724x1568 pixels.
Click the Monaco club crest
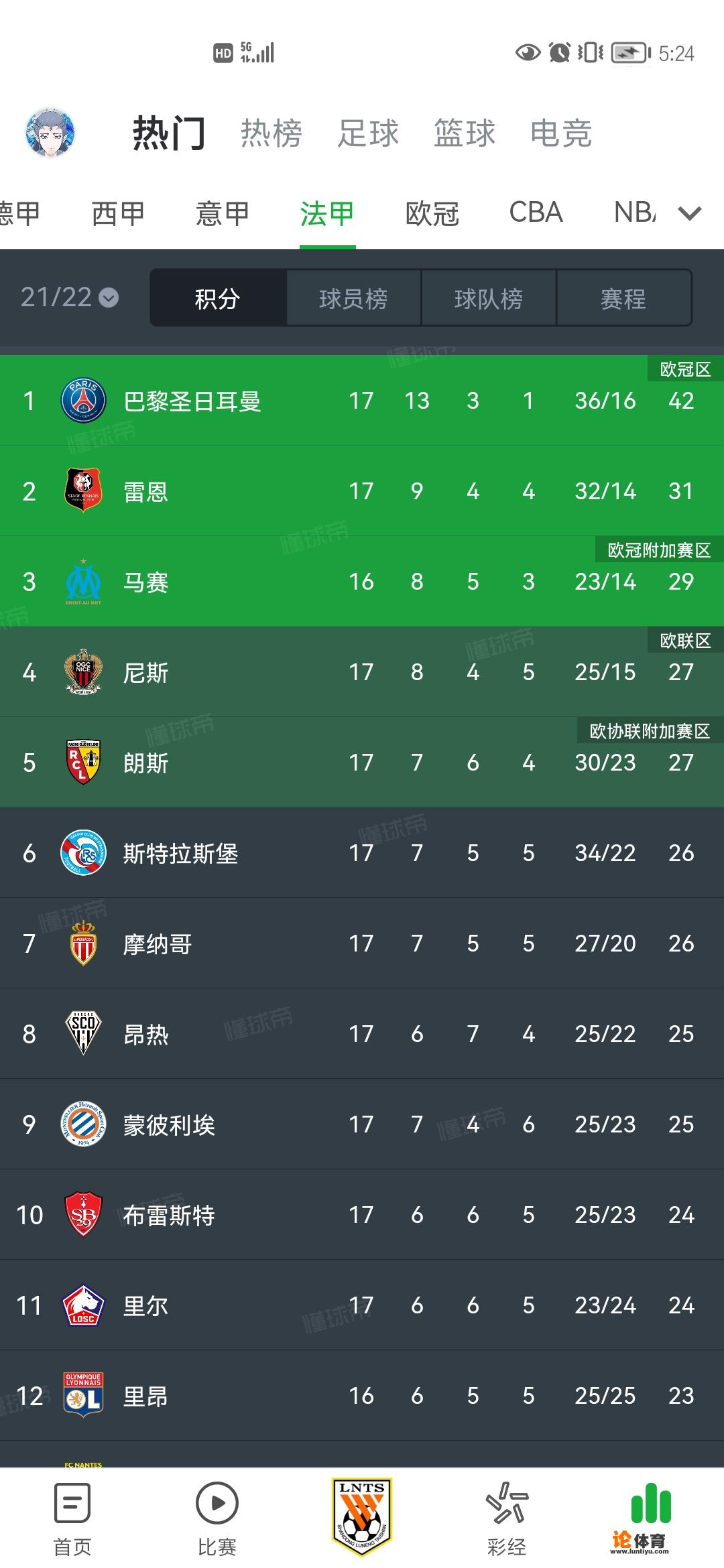pyautogui.click(x=82, y=943)
